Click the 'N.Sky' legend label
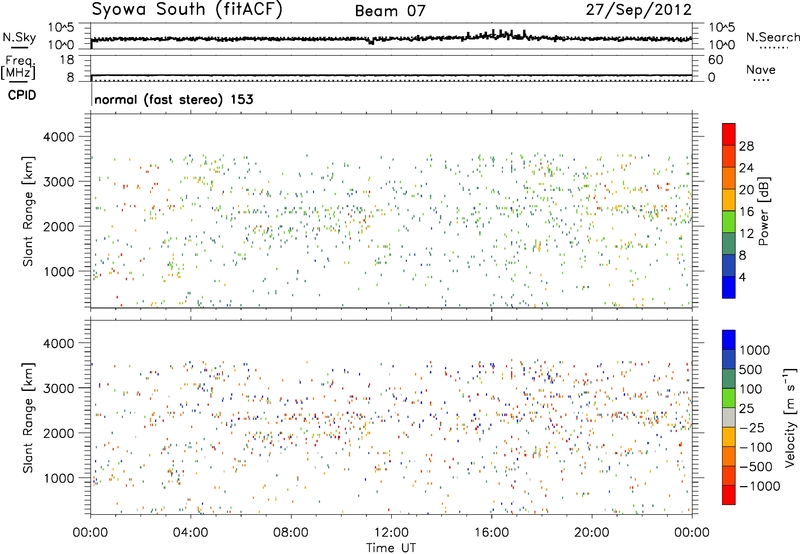The width and height of the screenshot is (800, 554). click(x=19, y=37)
